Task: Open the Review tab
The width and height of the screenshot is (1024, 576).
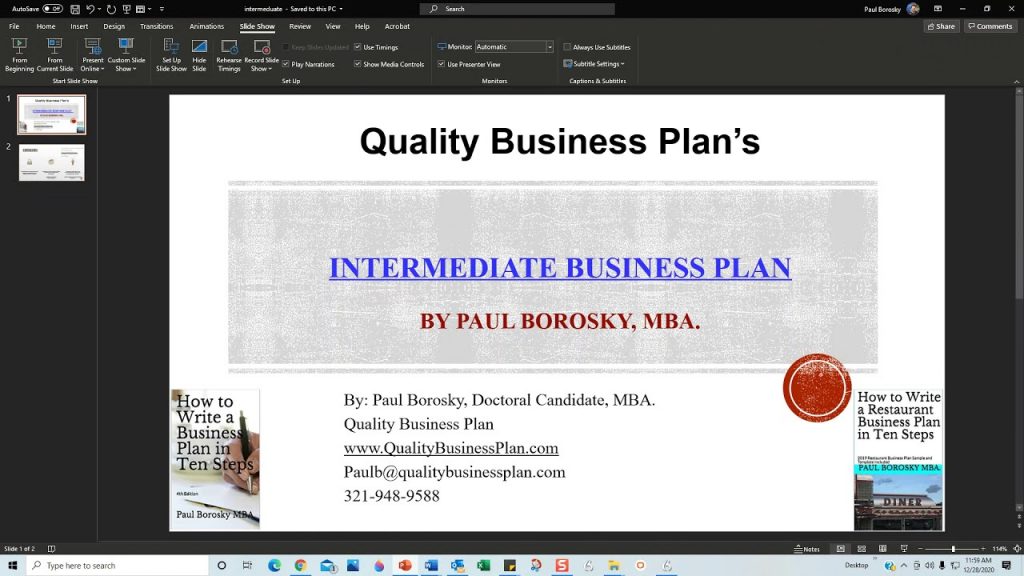Action: (x=300, y=26)
